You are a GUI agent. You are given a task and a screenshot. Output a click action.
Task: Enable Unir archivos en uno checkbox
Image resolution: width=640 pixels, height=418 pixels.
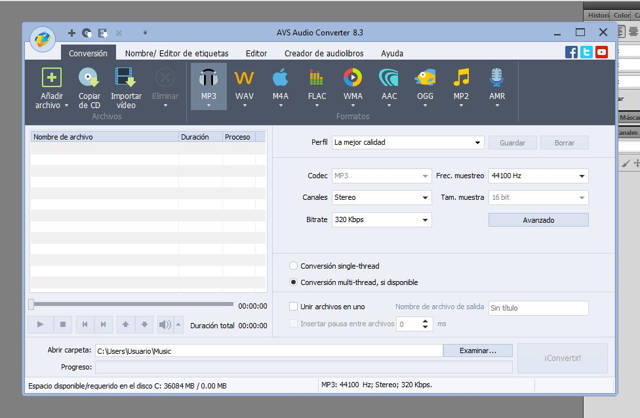click(x=293, y=307)
